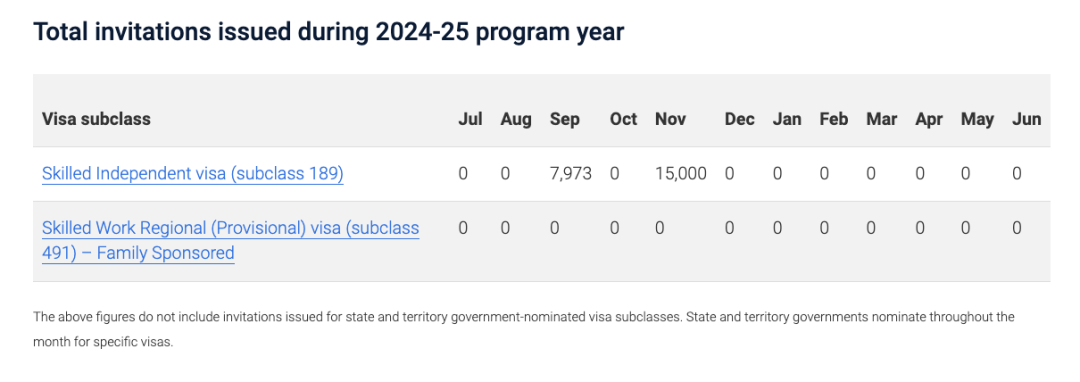1080x382 pixels.
Task: Click the Oct column header
Action: pyautogui.click(x=623, y=119)
